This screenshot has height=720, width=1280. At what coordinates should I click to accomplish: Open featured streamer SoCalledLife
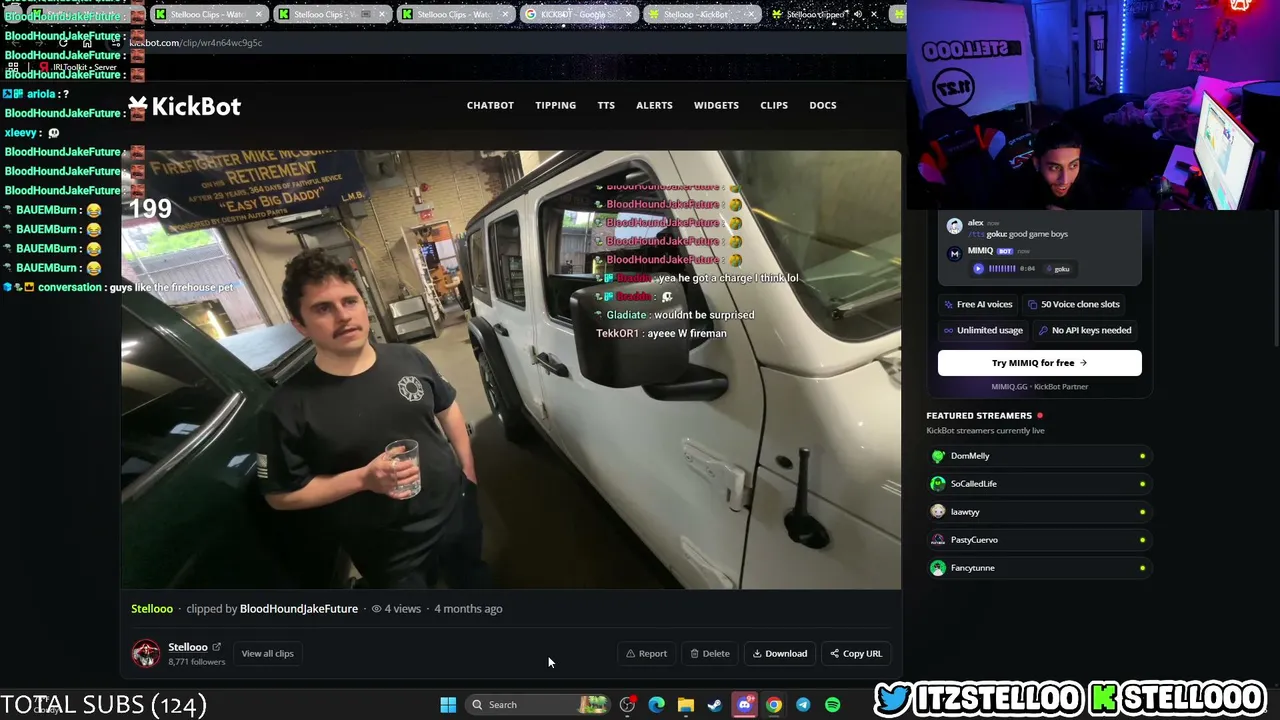pos(1038,484)
